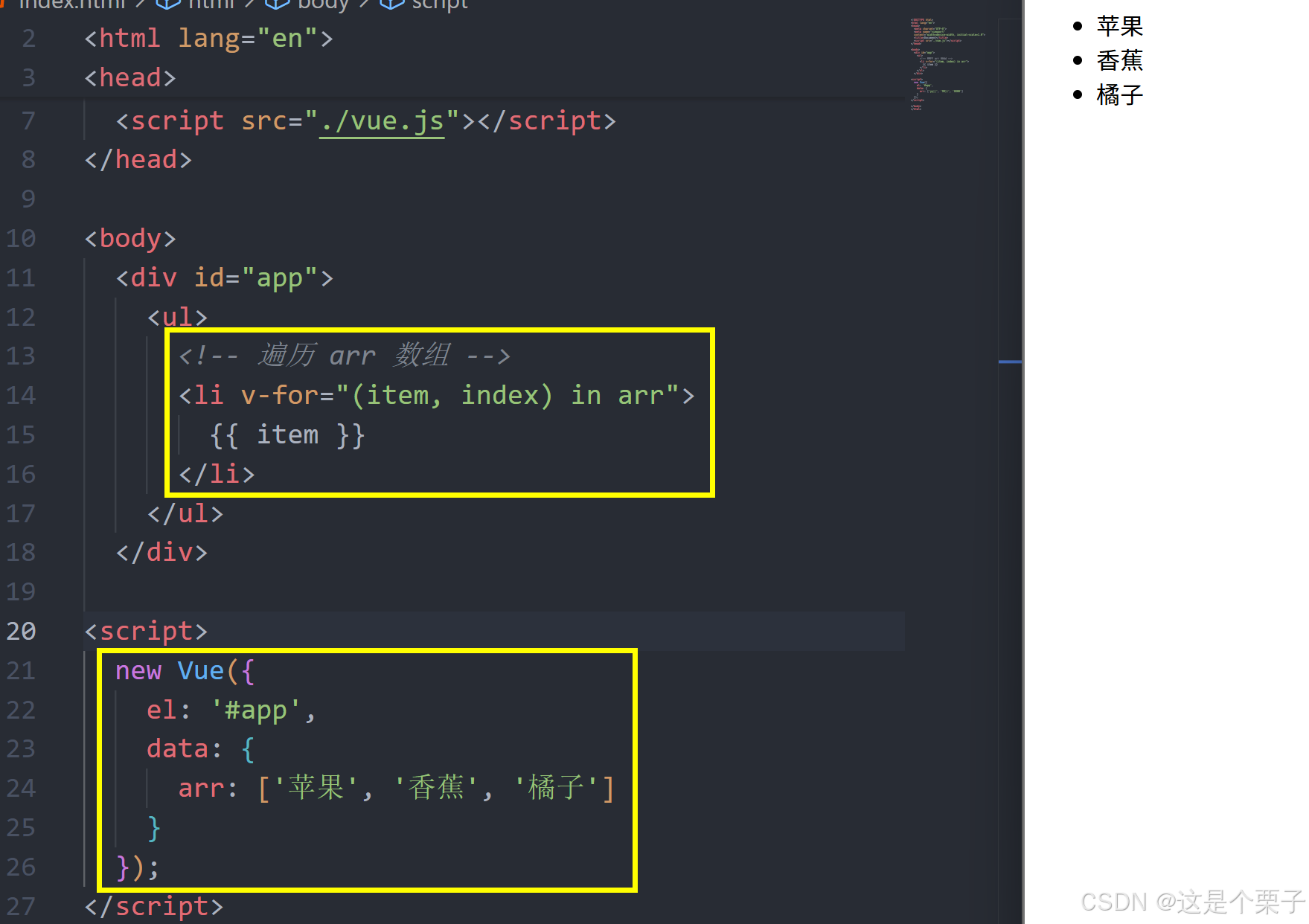Click the closing </head> tag

point(138,160)
